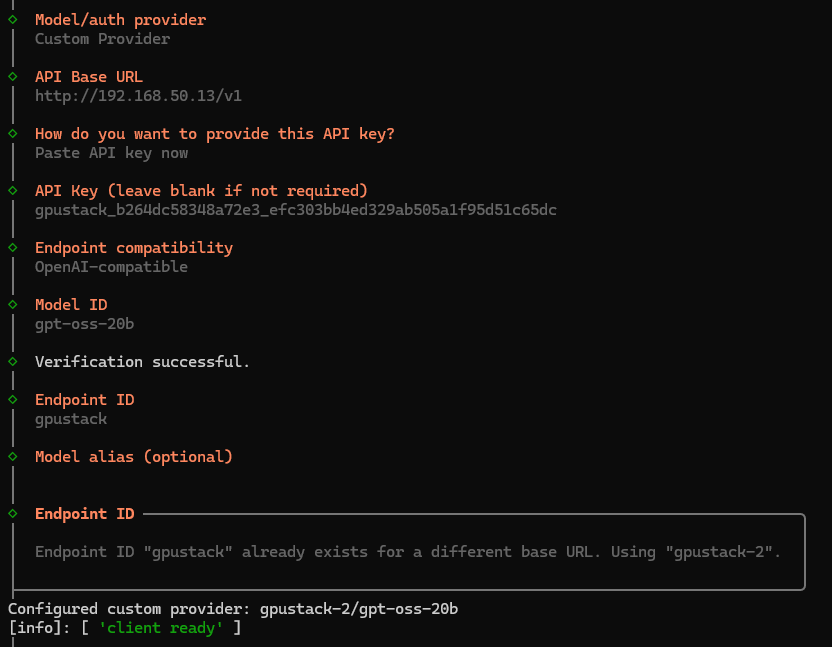
Task: Click the API base URL http://192.168.50.13/v1
Action: coord(138,96)
